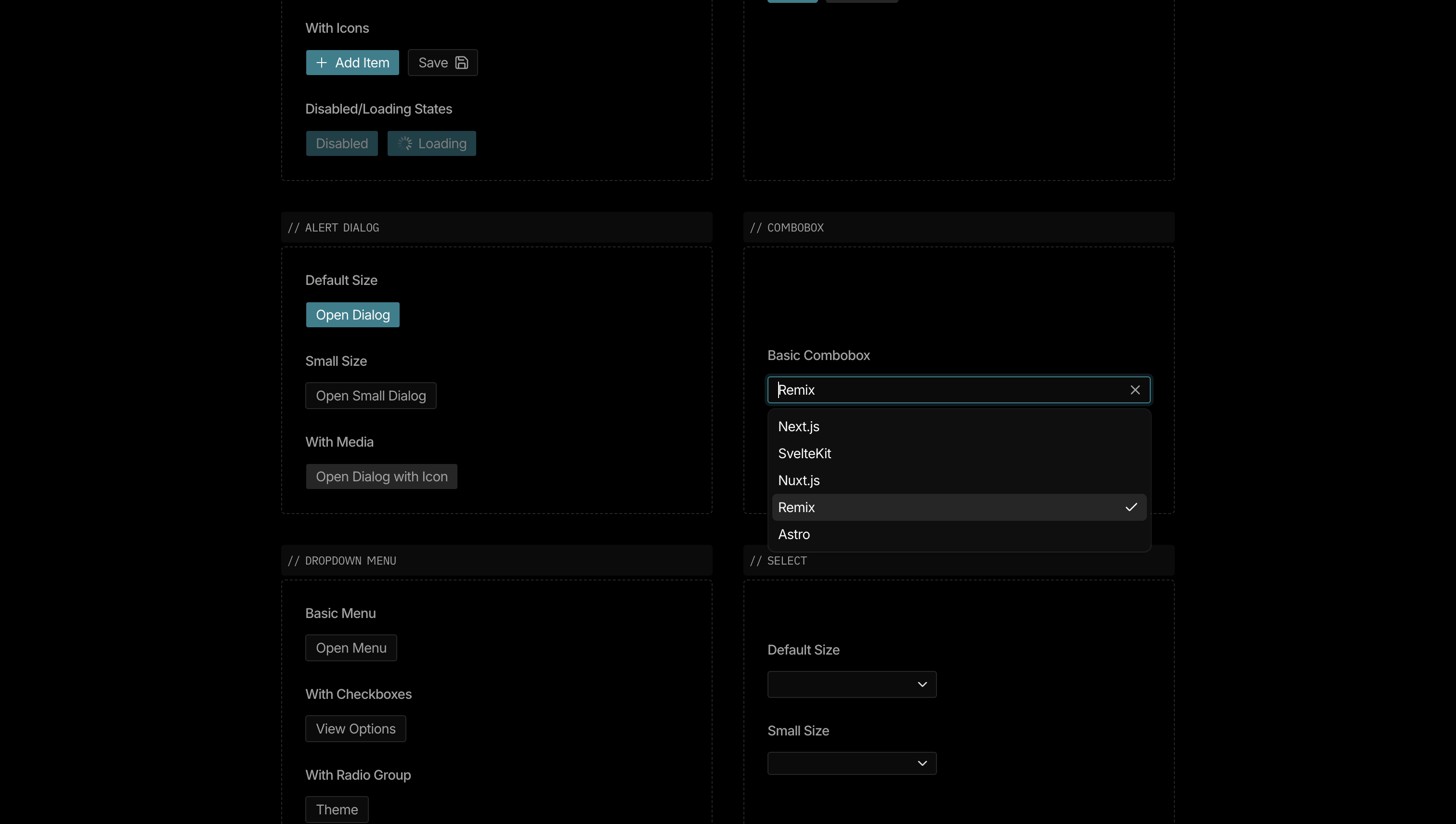Click the floppy disk icon on Save
The image size is (1456, 824).
pyautogui.click(x=462, y=63)
